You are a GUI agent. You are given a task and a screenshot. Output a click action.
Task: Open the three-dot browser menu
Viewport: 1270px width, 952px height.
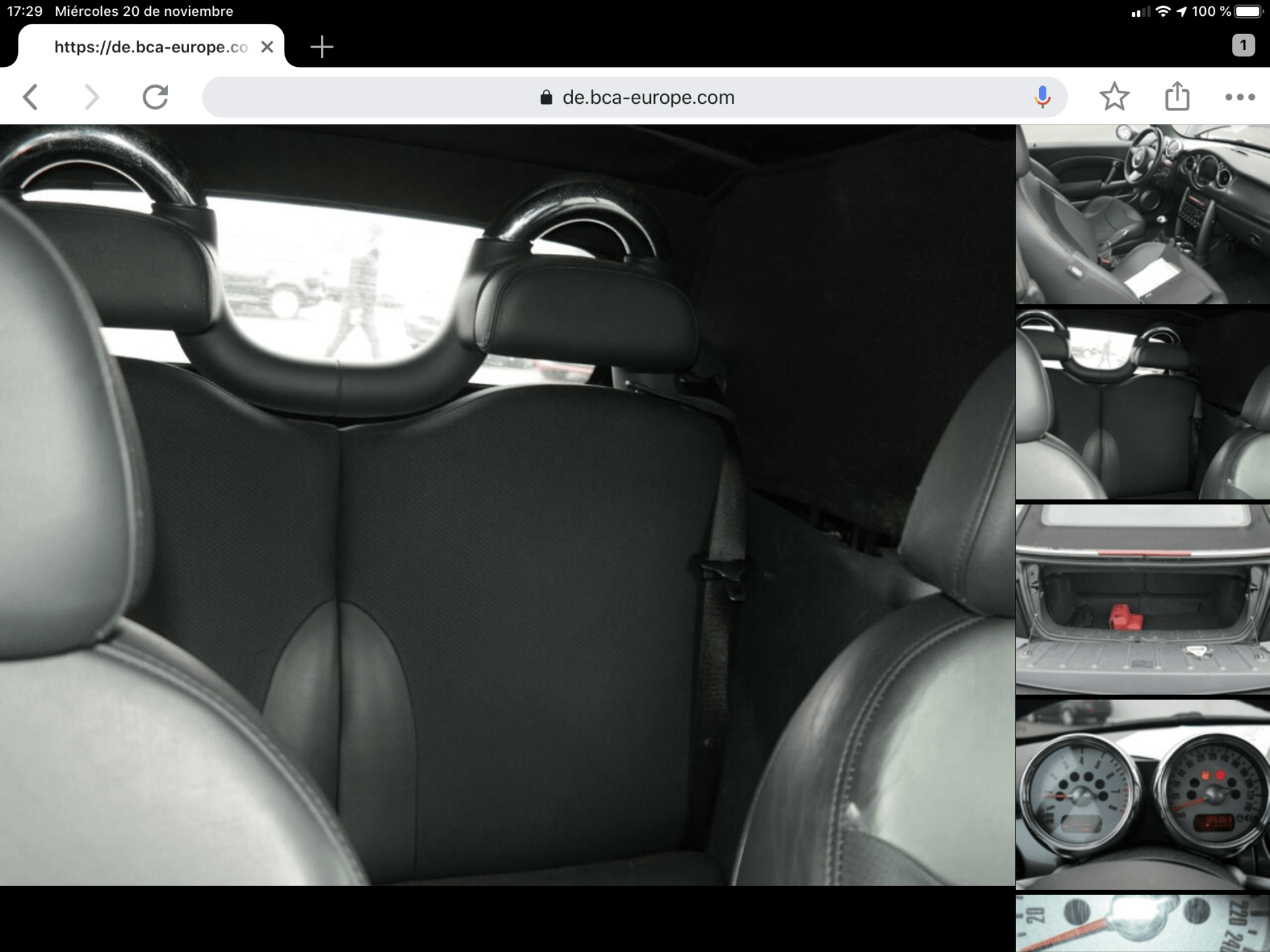click(x=1240, y=97)
